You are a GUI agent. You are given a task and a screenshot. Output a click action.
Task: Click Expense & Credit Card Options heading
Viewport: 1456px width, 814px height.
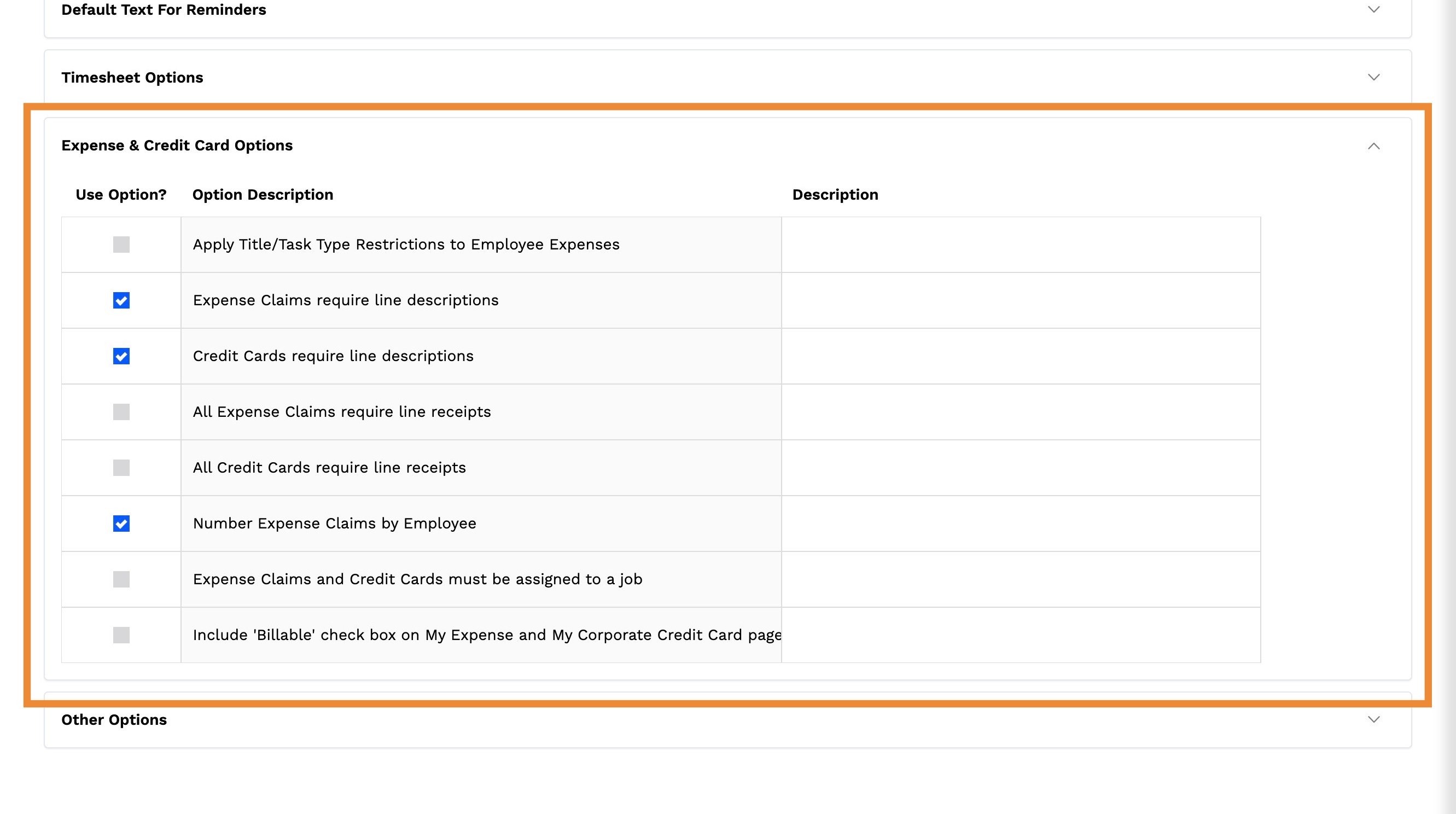point(177,146)
